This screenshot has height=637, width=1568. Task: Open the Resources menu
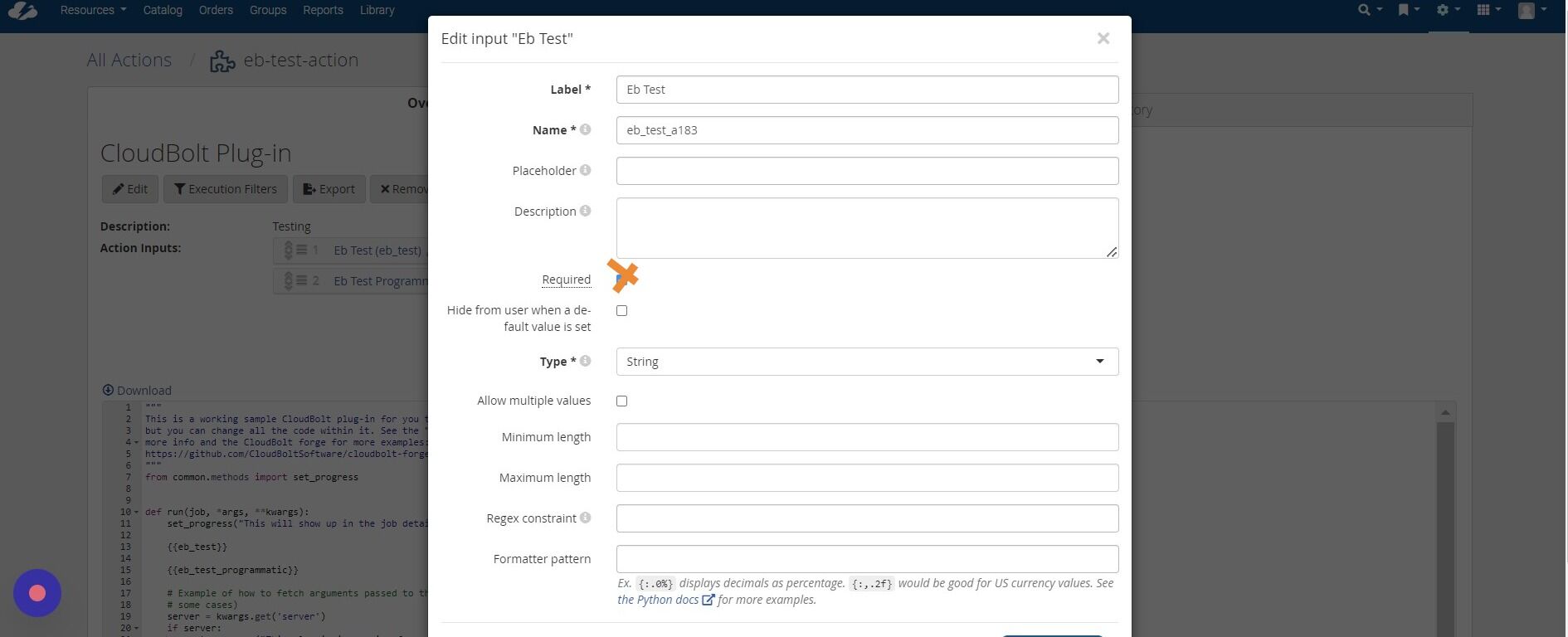click(93, 10)
